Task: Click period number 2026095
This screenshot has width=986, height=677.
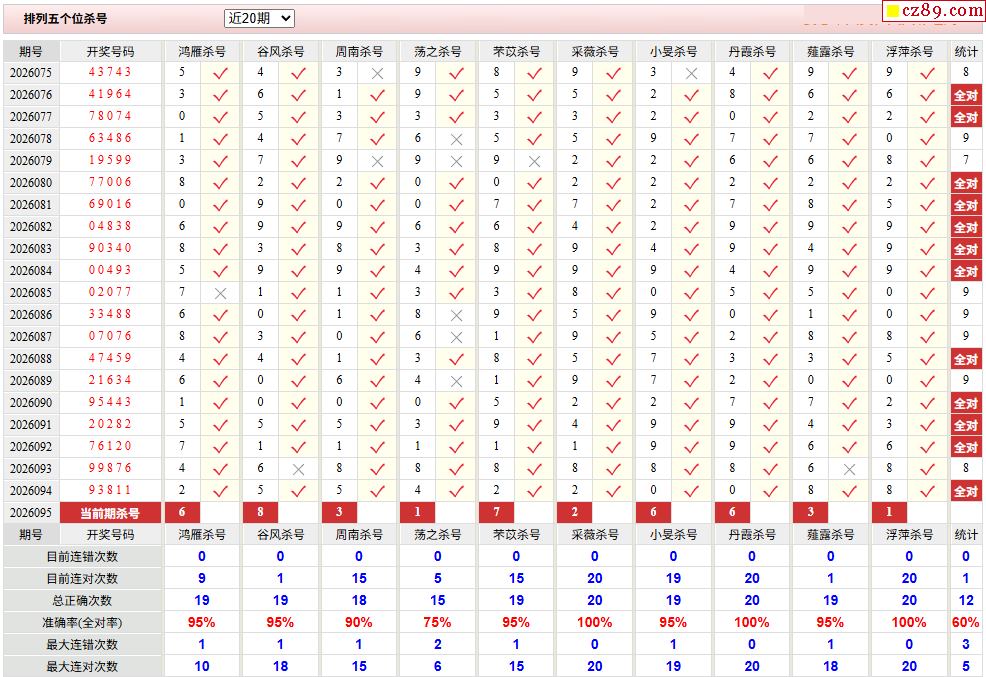Action: [x=31, y=513]
